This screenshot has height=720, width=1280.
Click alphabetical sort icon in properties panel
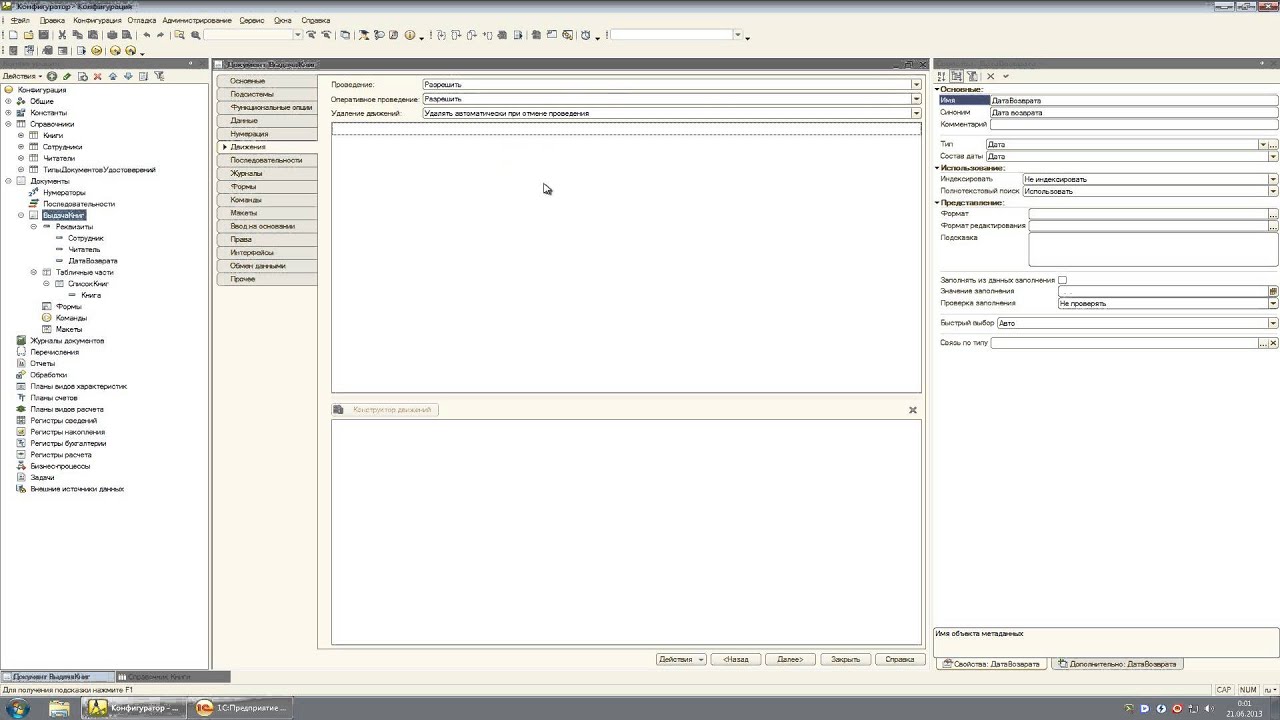(943, 76)
